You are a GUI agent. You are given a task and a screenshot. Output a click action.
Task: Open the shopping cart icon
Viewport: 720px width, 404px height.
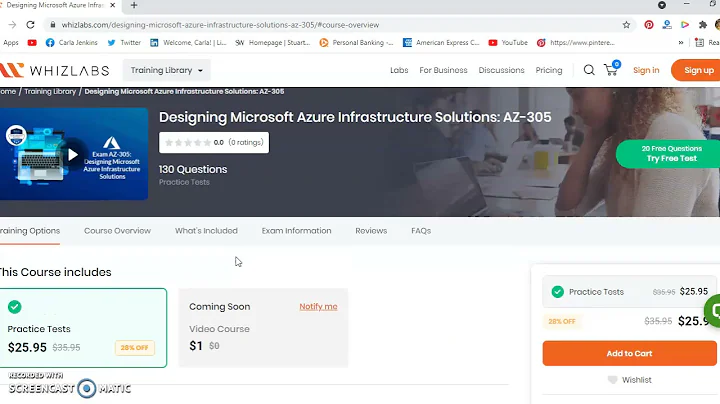tap(611, 69)
